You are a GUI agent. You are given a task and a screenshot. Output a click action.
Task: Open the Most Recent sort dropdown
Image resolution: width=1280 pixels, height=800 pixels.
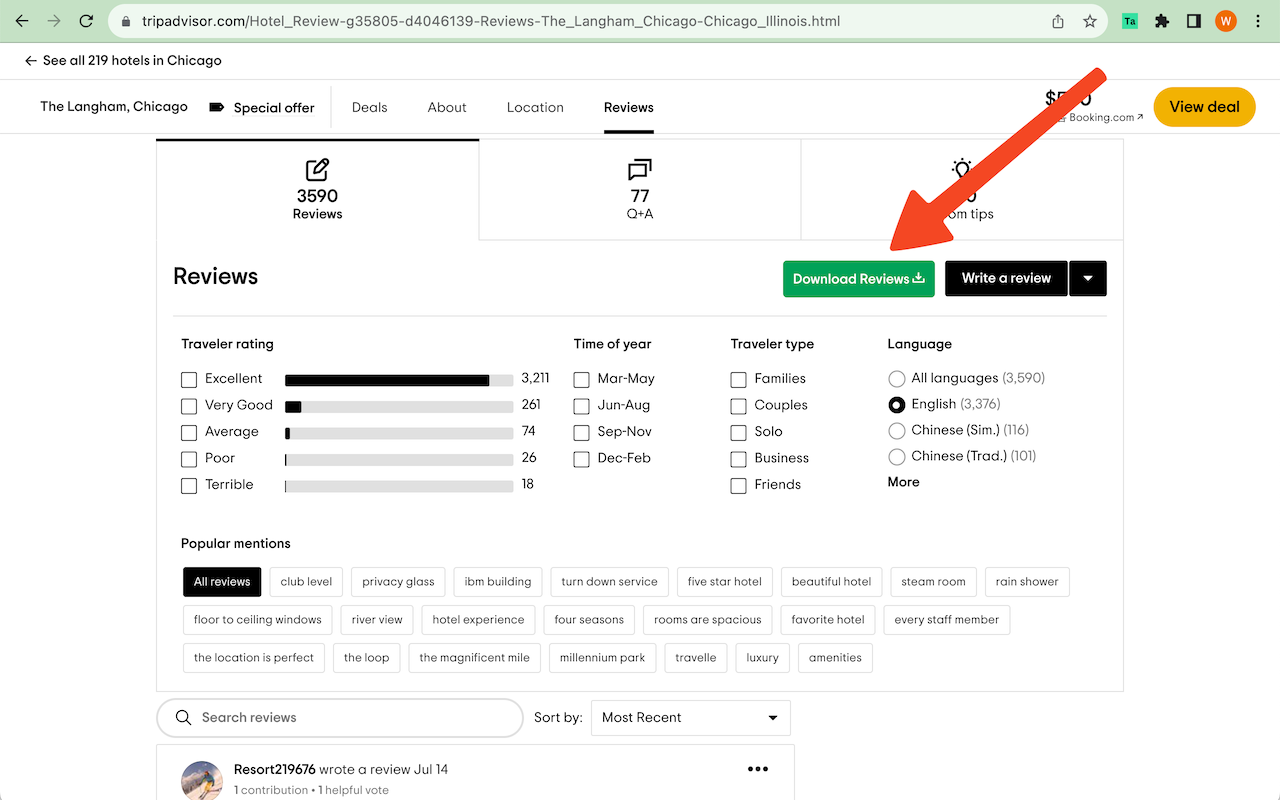pyautogui.click(x=690, y=718)
